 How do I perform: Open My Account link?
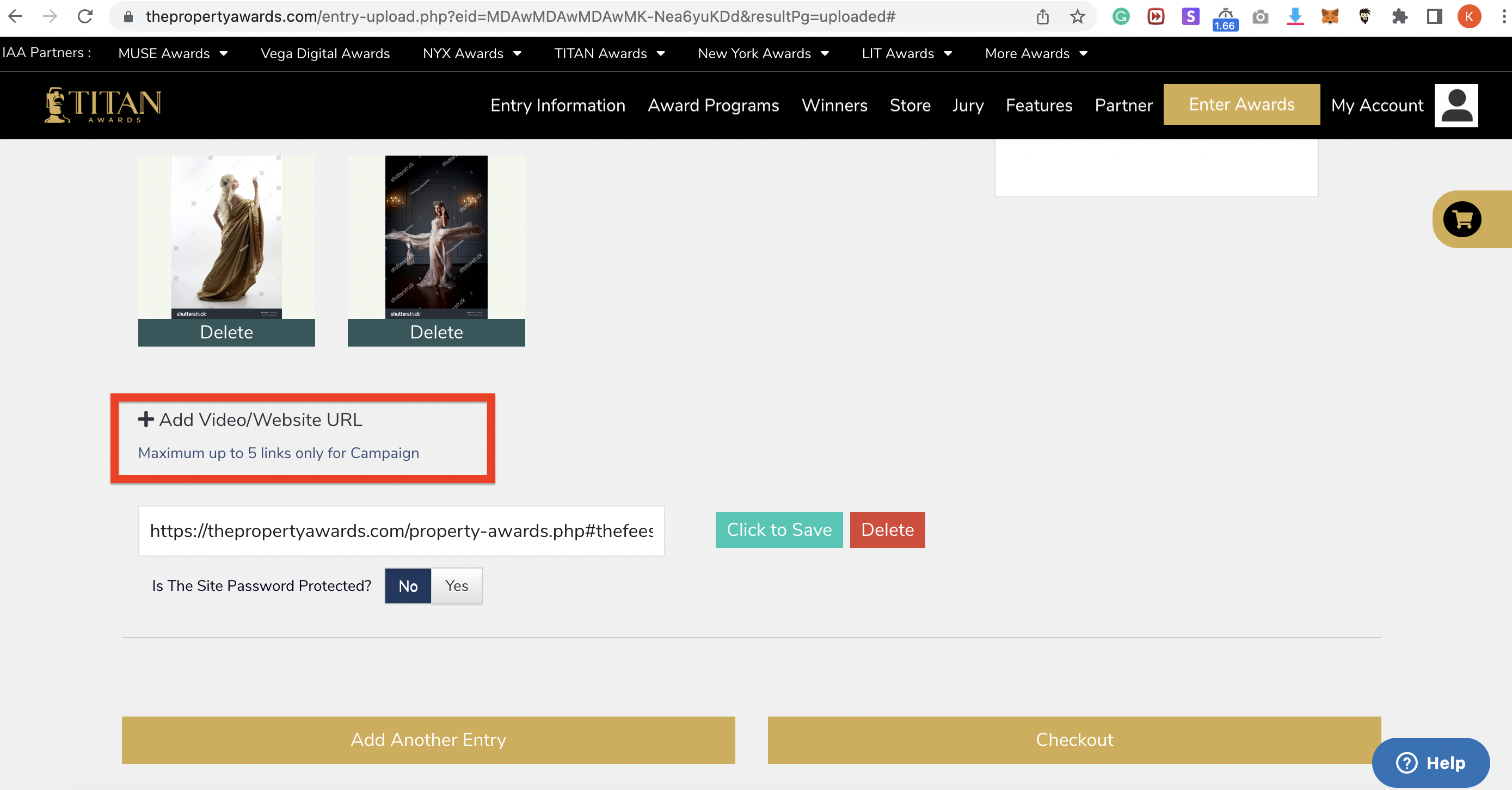coord(1377,105)
